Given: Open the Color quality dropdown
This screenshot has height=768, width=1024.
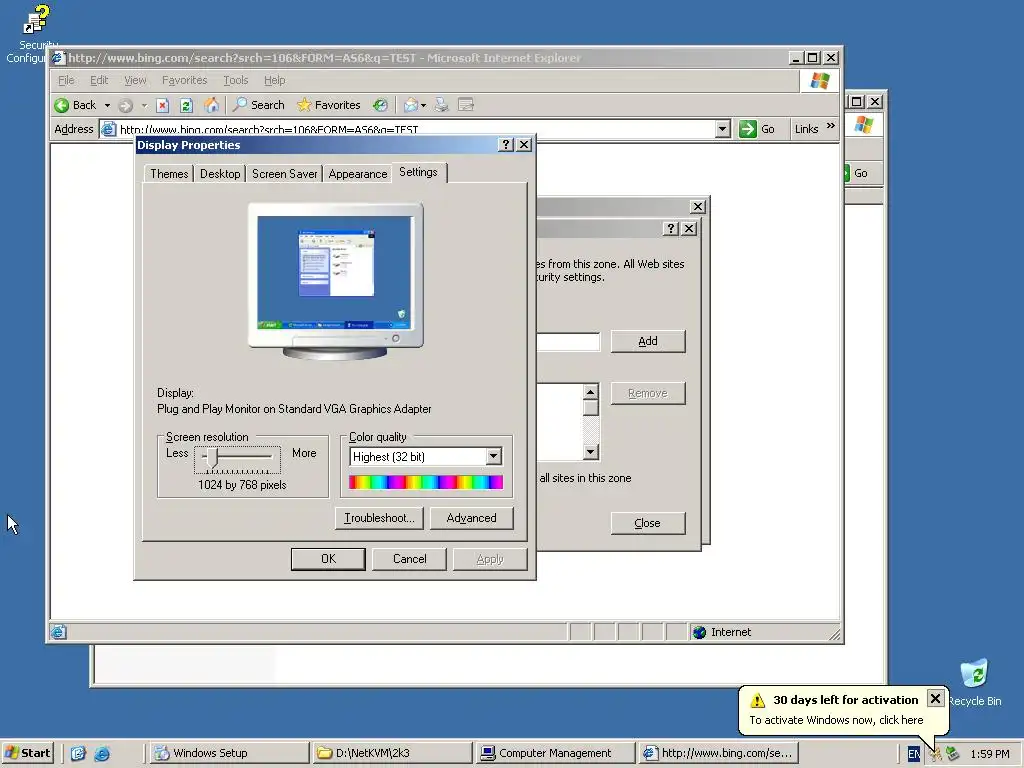Looking at the screenshot, I should [x=494, y=456].
